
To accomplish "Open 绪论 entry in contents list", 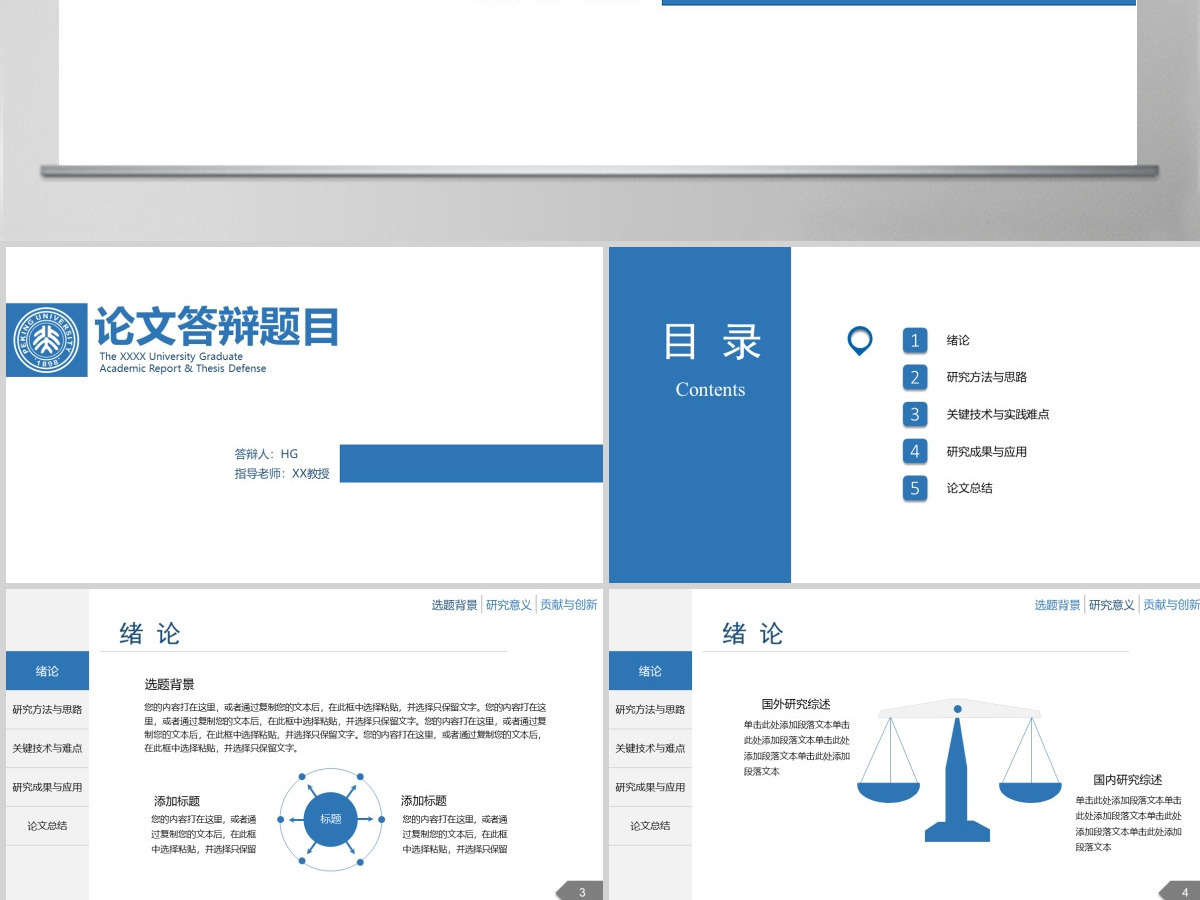I will (x=958, y=341).
